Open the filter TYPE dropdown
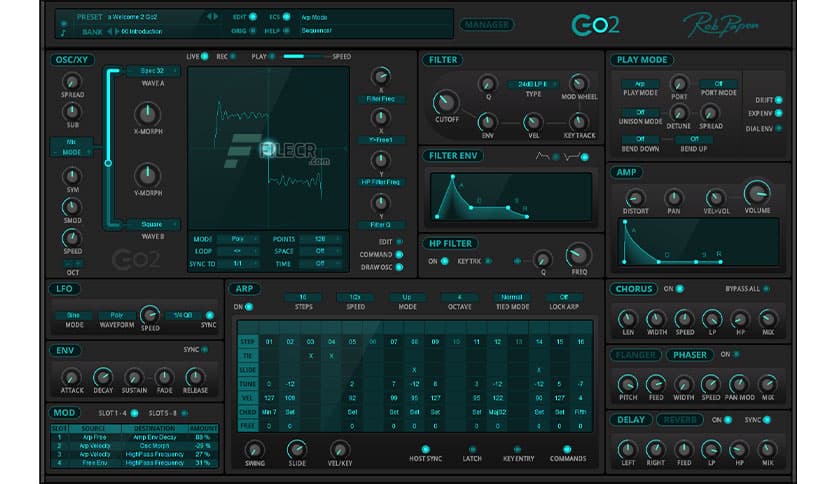This screenshot has width=836, height=484. [x=533, y=84]
